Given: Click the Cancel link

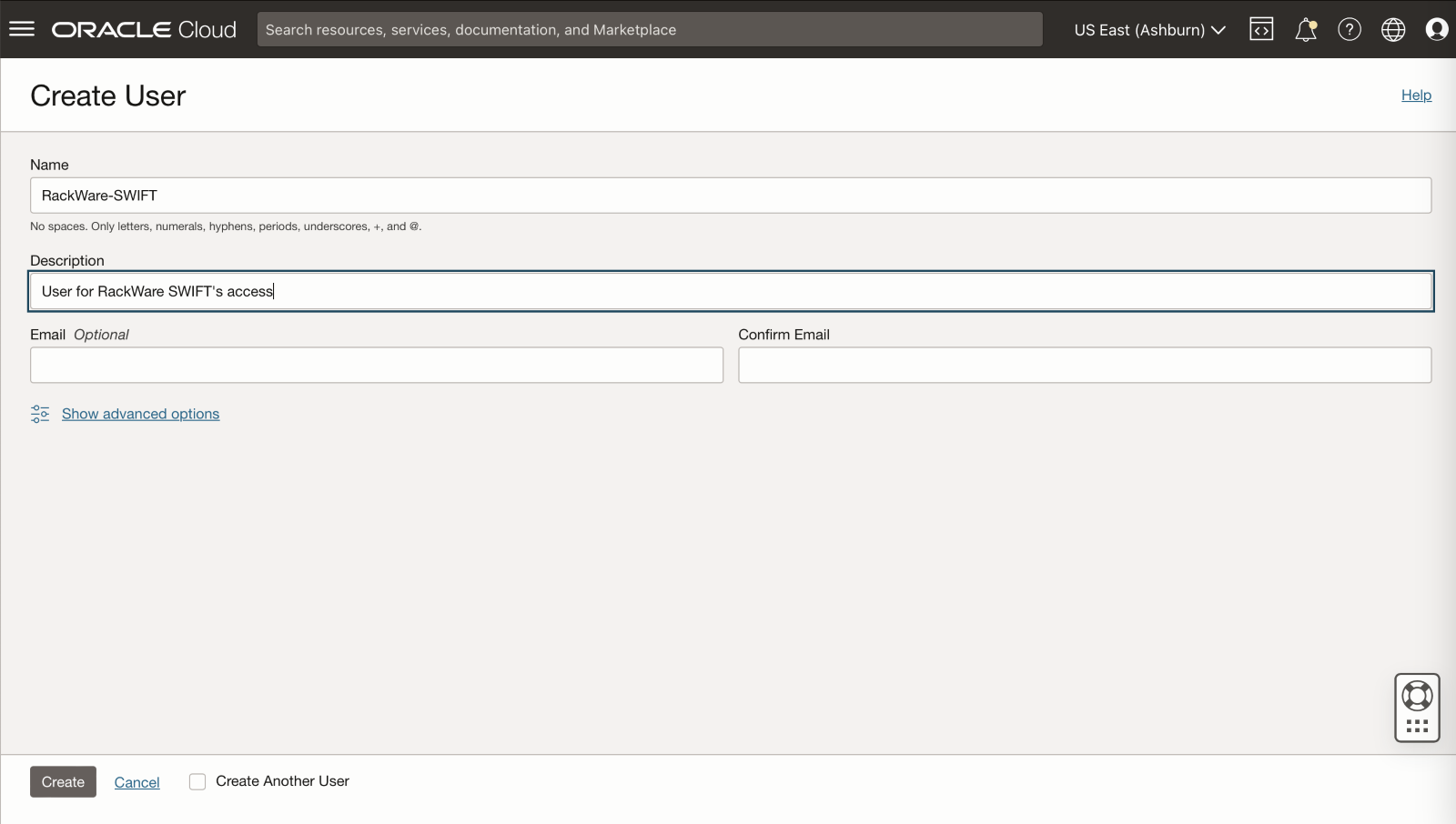Looking at the screenshot, I should point(137,782).
